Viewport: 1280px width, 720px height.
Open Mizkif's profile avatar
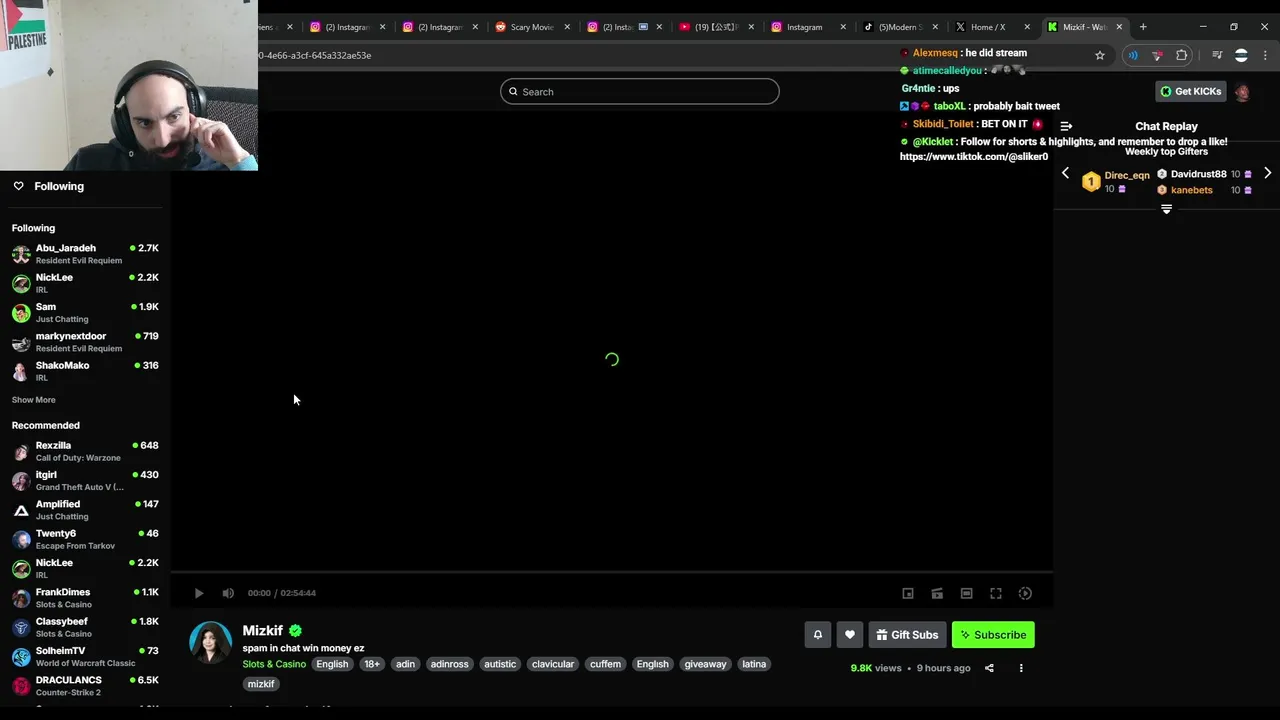(211, 642)
